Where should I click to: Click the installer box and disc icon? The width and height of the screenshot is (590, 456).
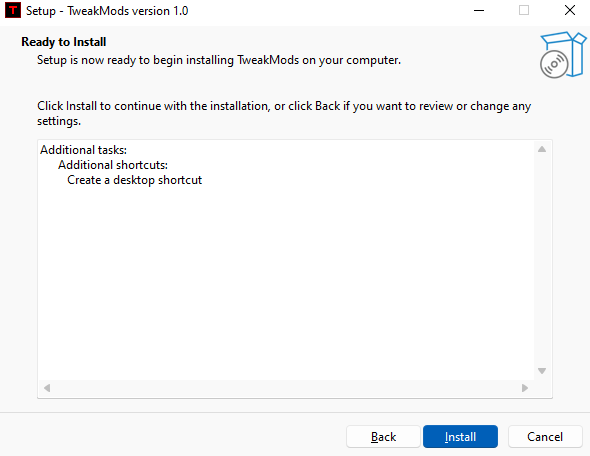click(563, 55)
